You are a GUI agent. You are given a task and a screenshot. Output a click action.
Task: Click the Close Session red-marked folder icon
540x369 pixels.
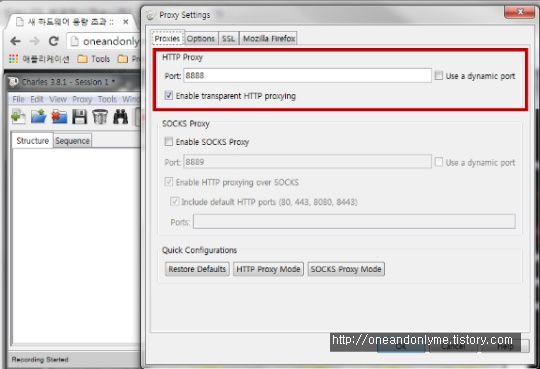[x=59, y=117]
